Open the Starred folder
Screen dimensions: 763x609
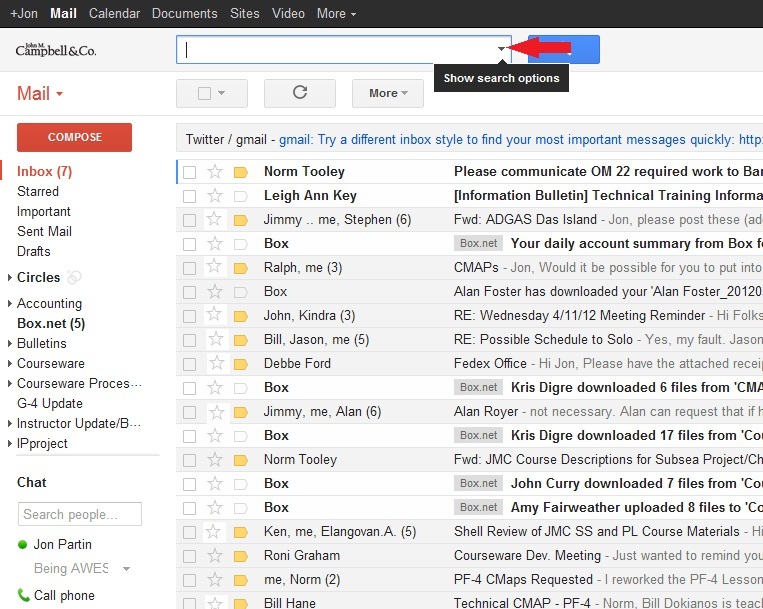(x=37, y=191)
